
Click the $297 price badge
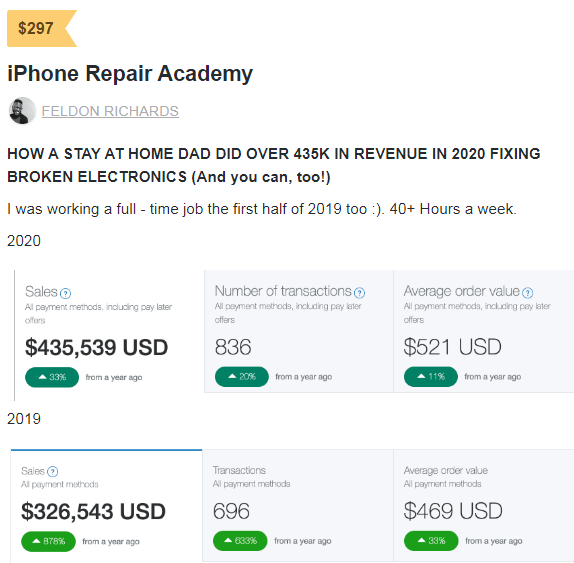42,29
